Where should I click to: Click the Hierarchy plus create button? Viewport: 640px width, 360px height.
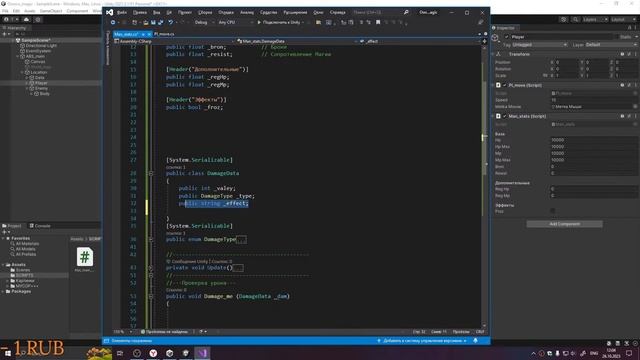tap(4, 34)
